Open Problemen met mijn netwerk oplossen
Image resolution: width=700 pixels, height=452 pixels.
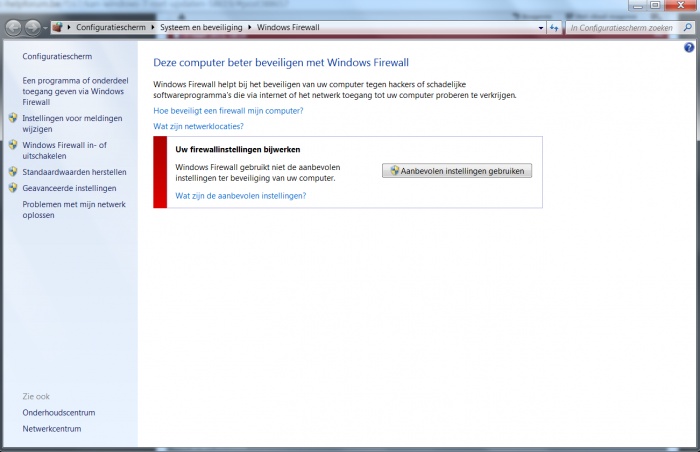point(74,209)
